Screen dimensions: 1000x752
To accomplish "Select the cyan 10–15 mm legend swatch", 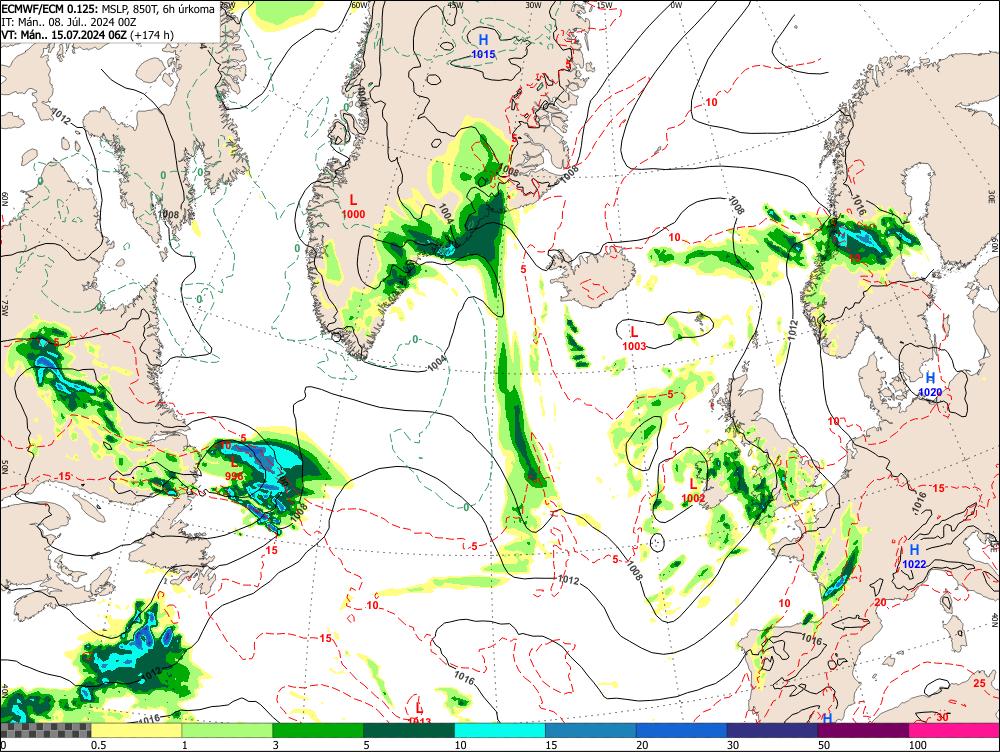I will 500,730.
